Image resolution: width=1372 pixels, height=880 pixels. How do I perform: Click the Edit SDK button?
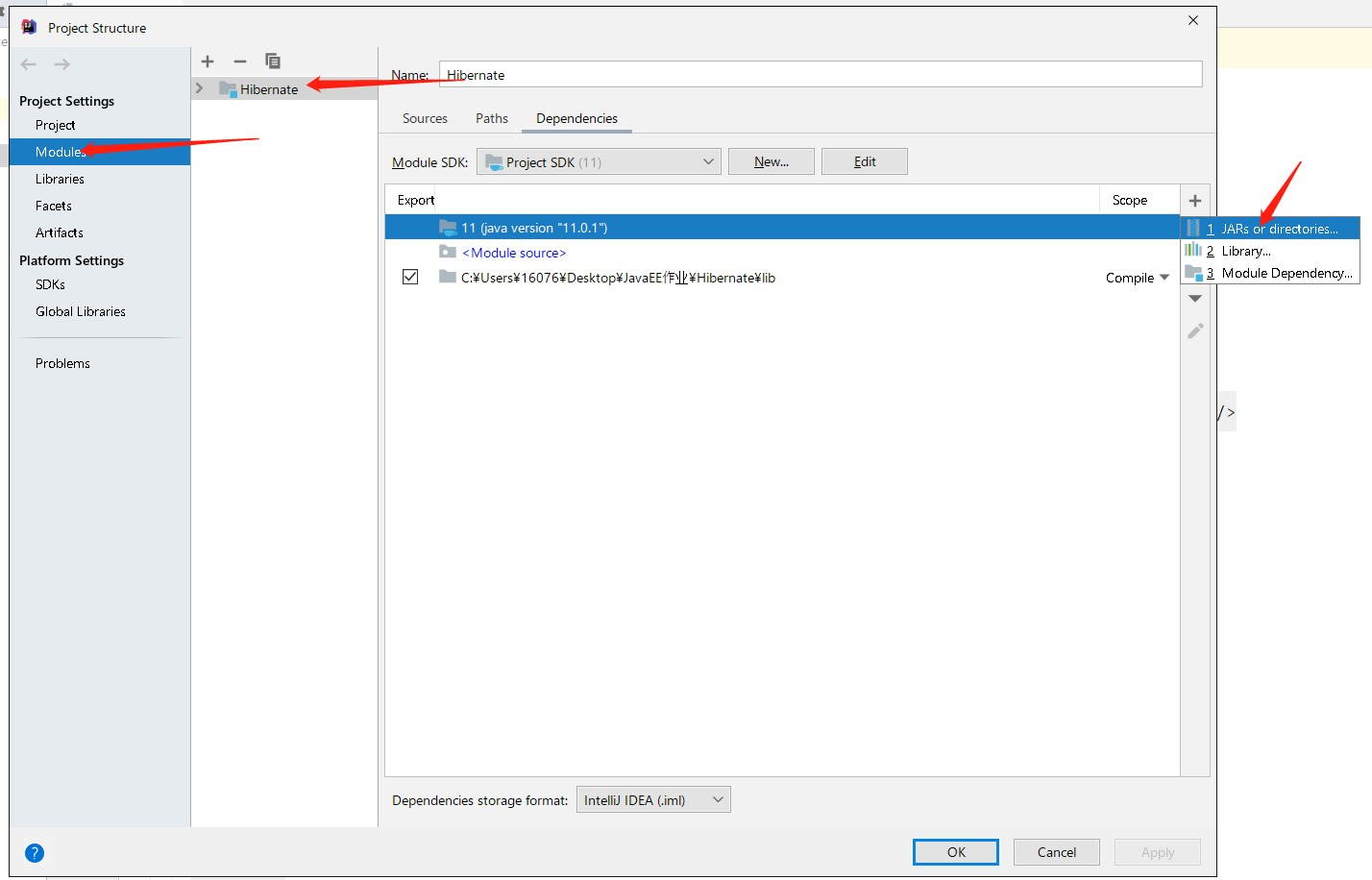tap(865, 161)
